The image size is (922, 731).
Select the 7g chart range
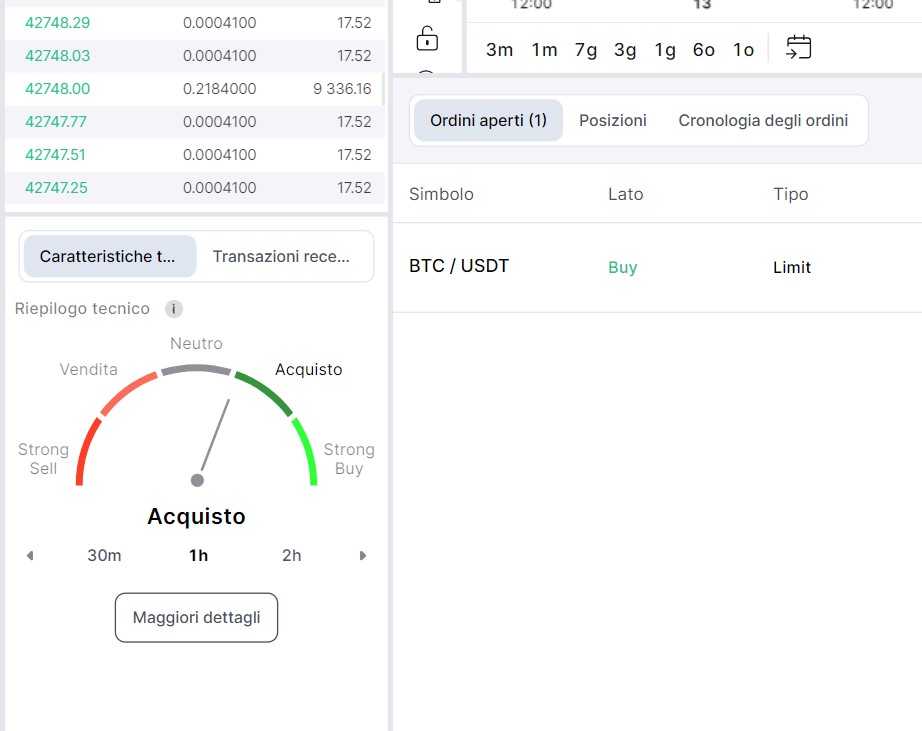585,49
